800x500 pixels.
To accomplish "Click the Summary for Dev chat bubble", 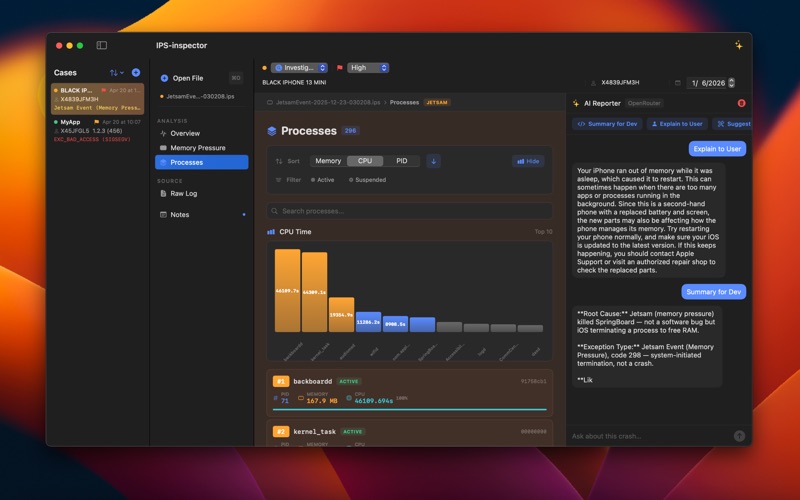I will click(713, 291).
